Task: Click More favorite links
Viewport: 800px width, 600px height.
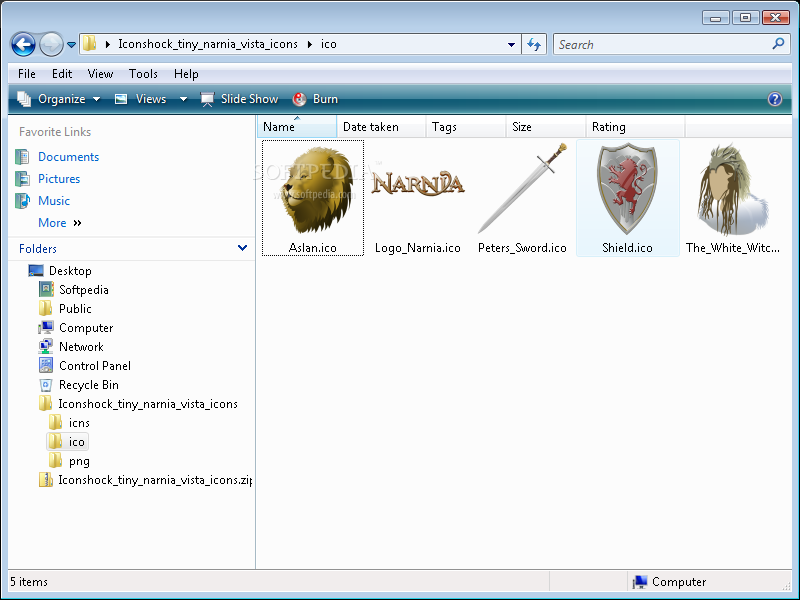Action: click(59, 223)
